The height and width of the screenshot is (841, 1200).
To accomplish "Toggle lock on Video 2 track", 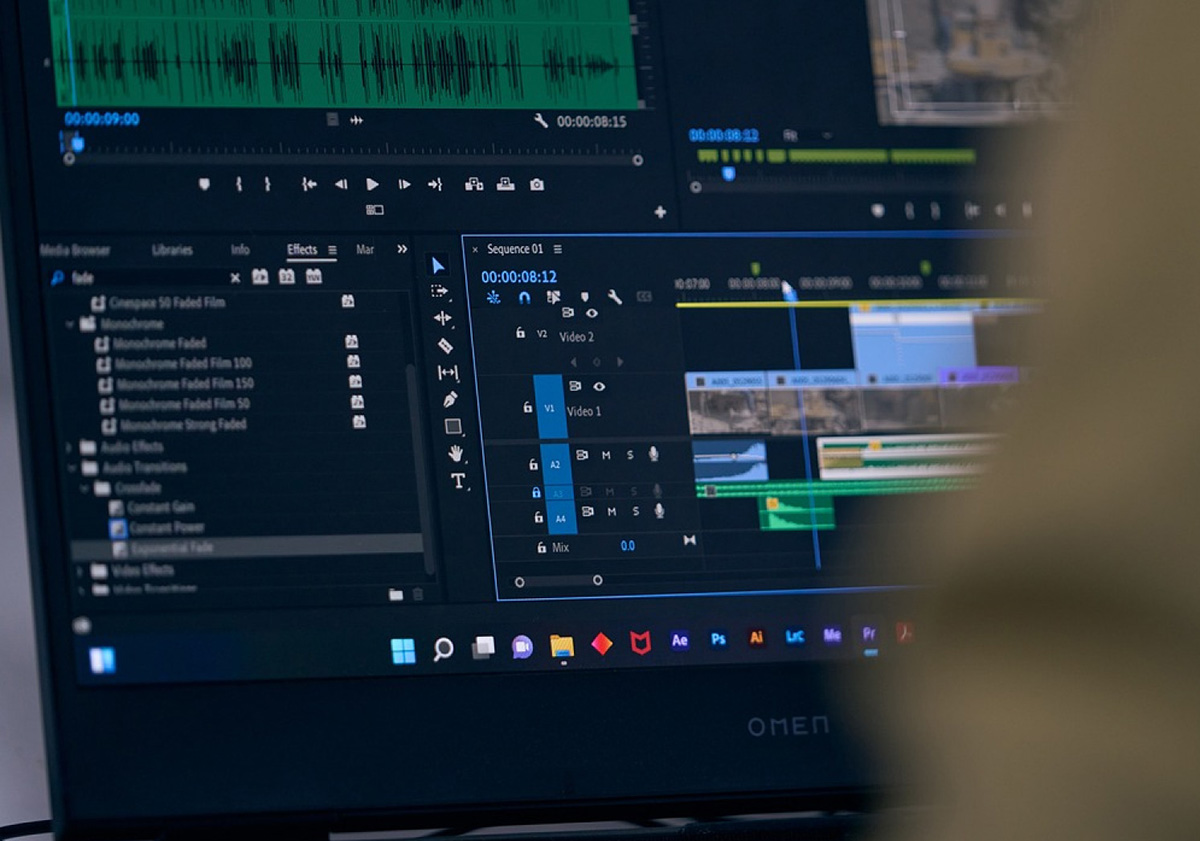I will coord(519,333).
